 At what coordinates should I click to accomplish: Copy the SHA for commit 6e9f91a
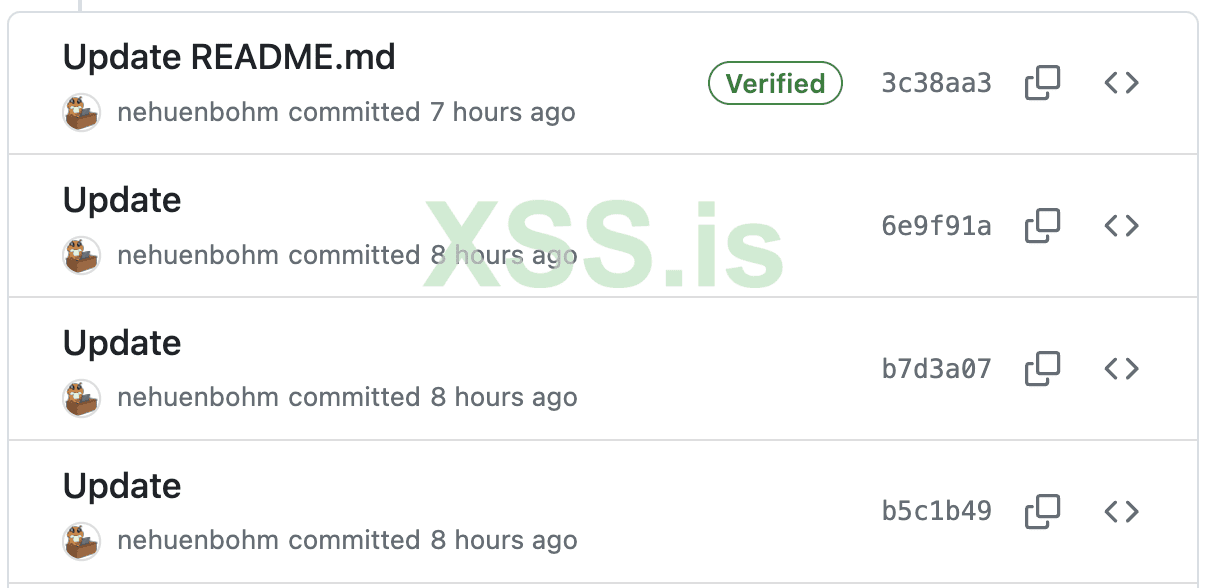tap(1042, 225)
